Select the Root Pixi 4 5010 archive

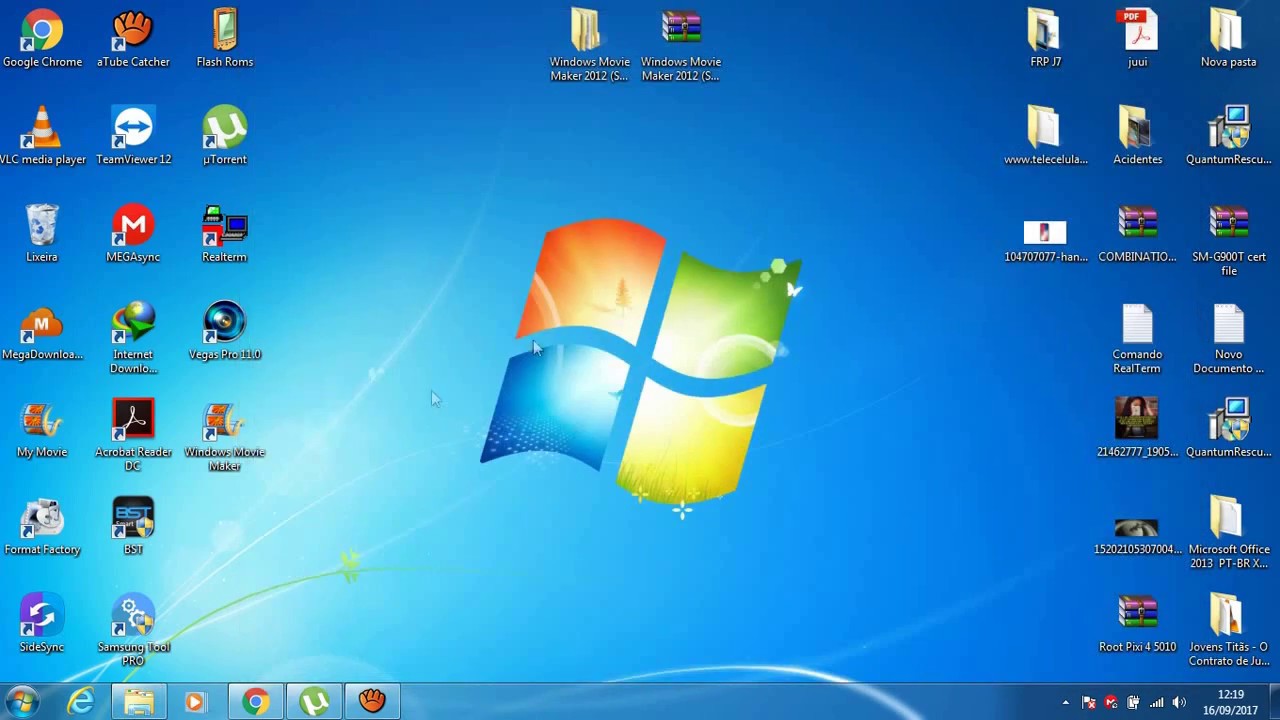1138,623
